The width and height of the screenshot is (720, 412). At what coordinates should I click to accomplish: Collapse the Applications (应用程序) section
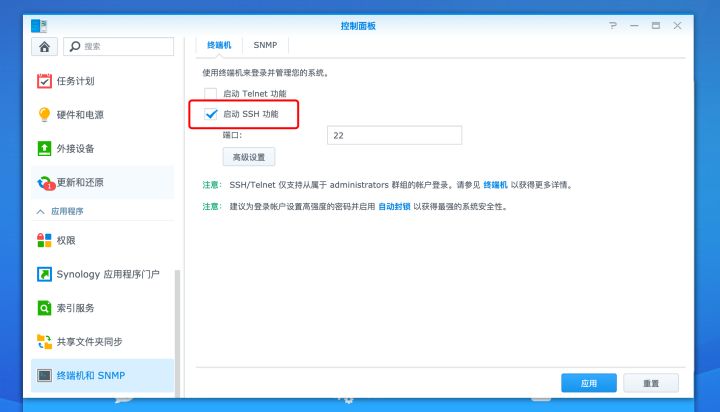pyautogui.click(x=41, y=212)
